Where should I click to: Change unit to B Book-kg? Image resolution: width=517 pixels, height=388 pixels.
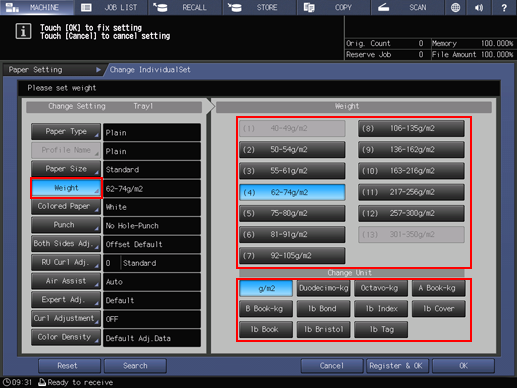tap(266, 309)
